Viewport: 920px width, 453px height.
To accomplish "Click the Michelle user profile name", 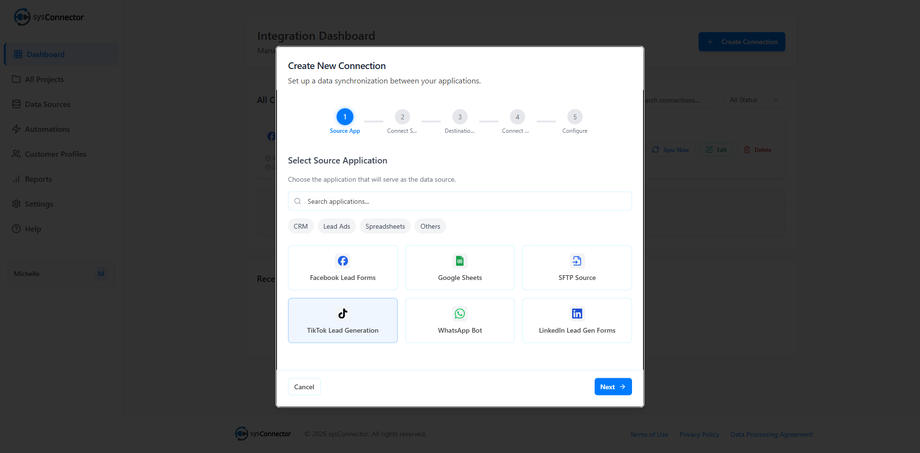I will click(27, 274).
